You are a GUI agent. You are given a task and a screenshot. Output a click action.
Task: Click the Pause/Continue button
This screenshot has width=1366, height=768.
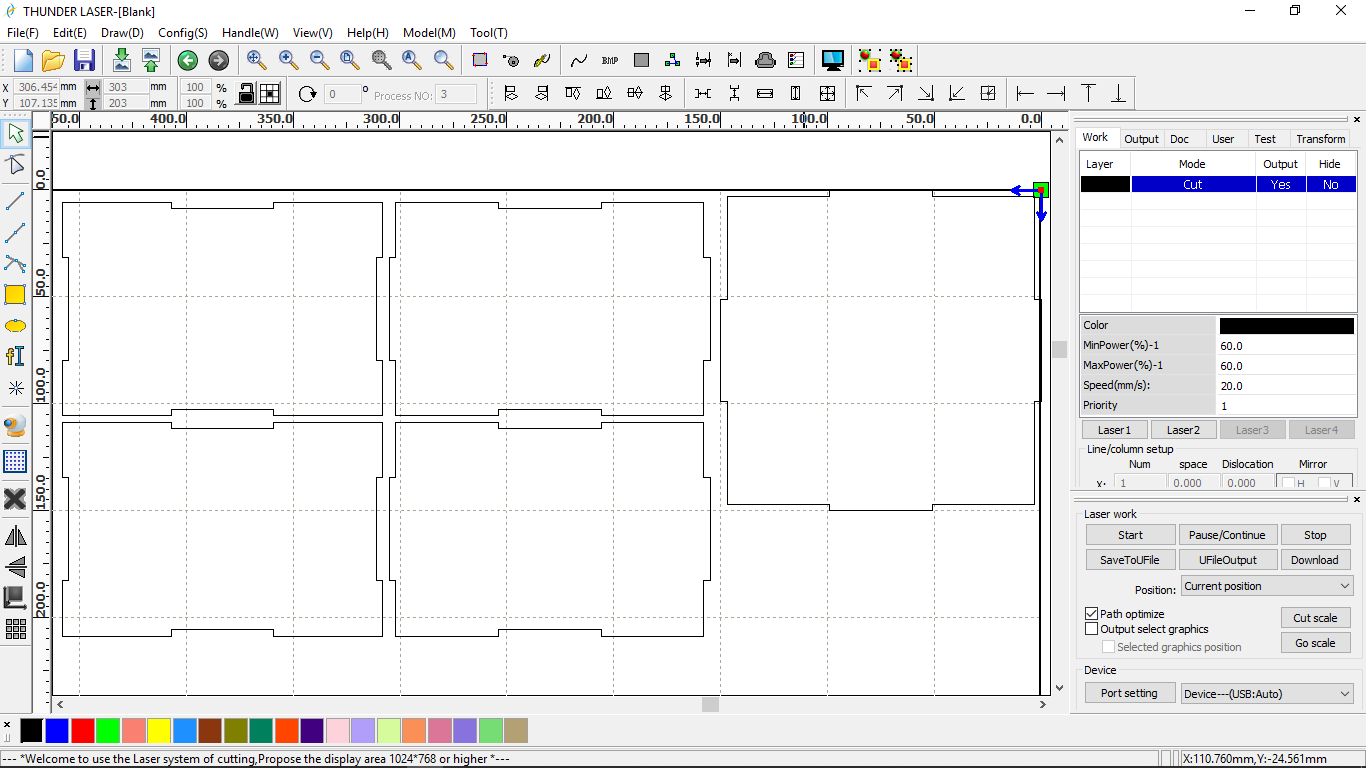pyautogui.click(x=1227, y=535)
